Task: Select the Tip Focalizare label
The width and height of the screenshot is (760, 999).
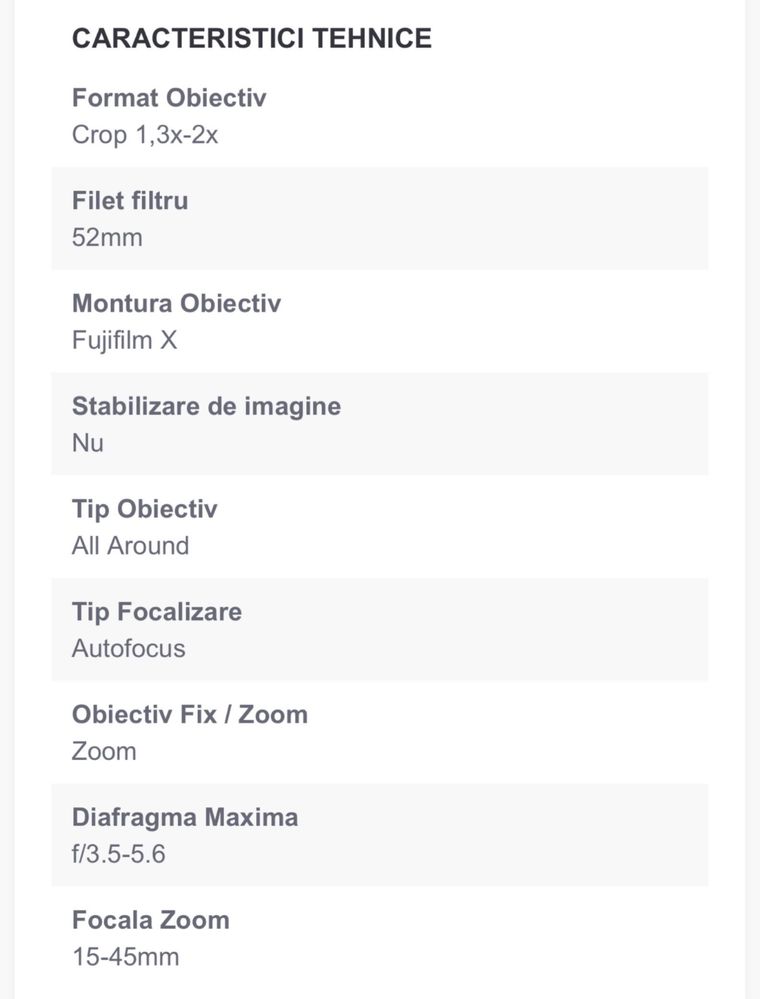Action: point(157,612)
